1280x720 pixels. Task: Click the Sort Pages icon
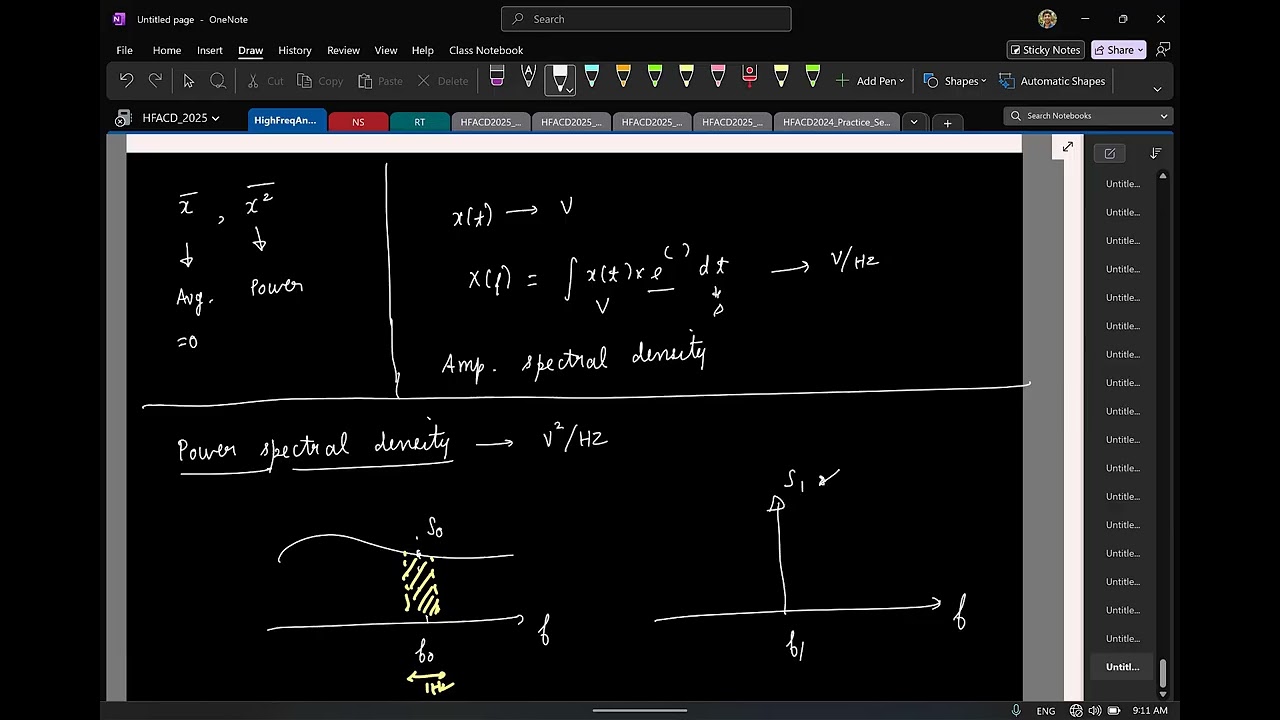(1156, 153)
